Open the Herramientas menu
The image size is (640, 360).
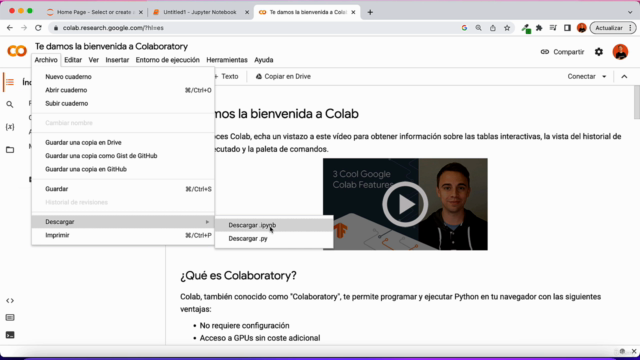(x=227, y=60)
